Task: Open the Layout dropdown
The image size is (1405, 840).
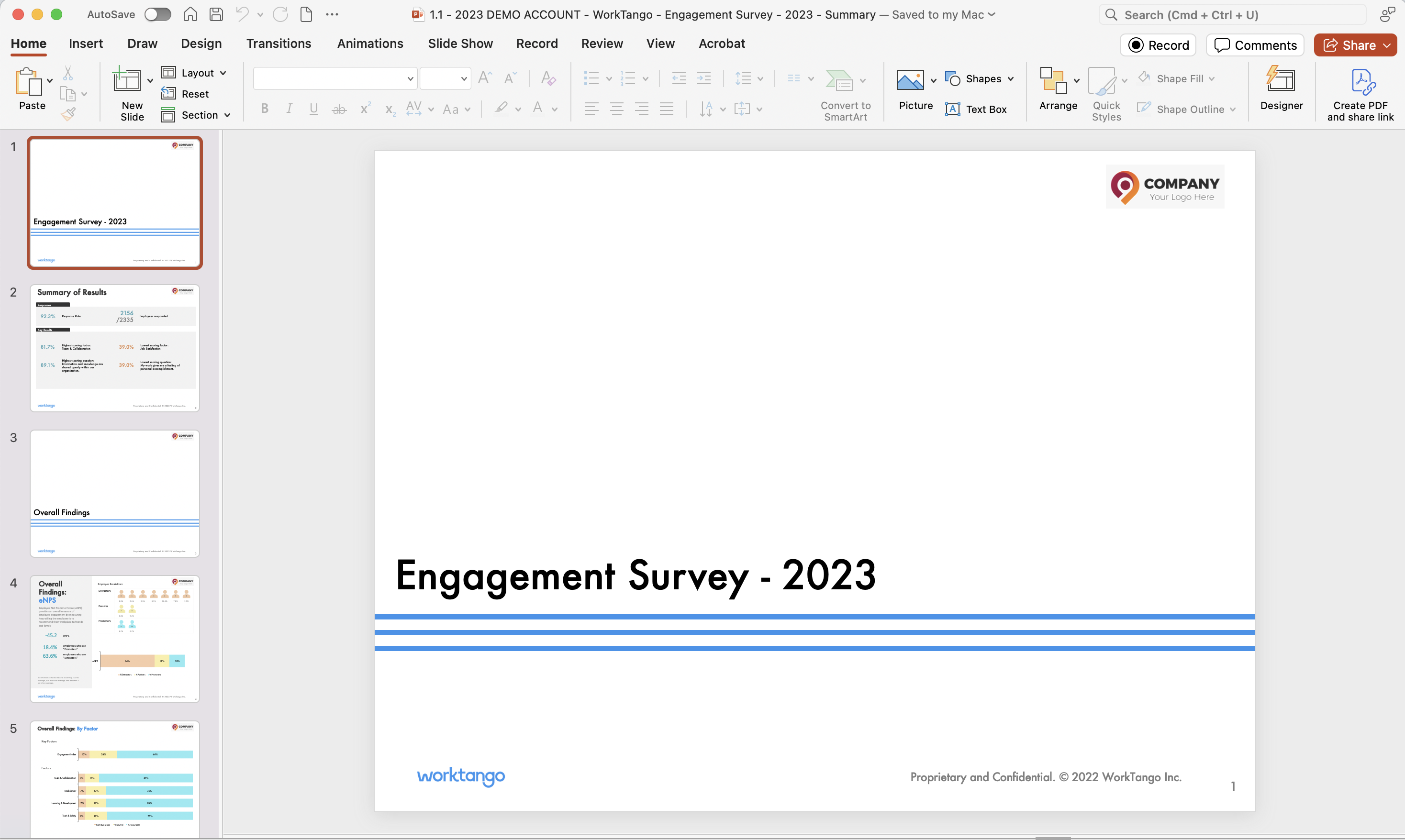Action: point(194,73)
